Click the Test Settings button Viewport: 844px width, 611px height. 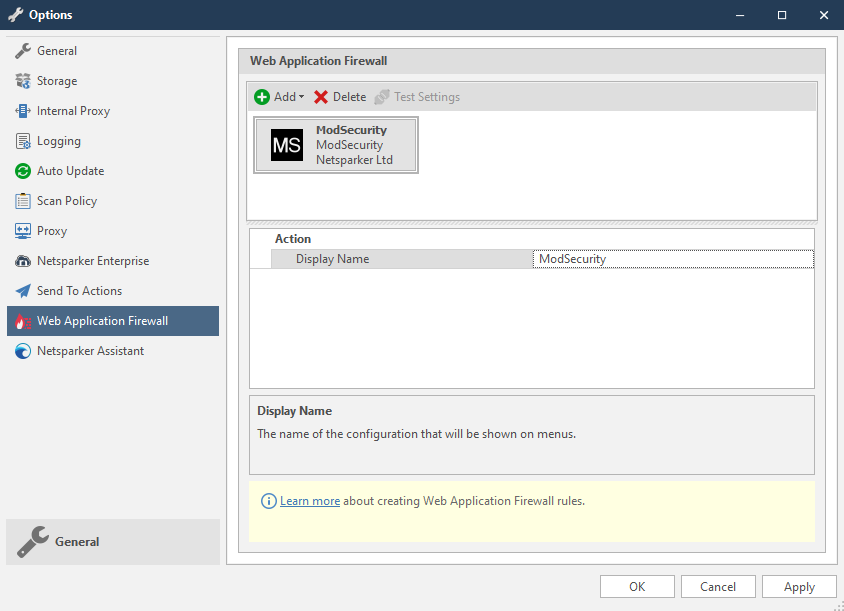[423, 96]
